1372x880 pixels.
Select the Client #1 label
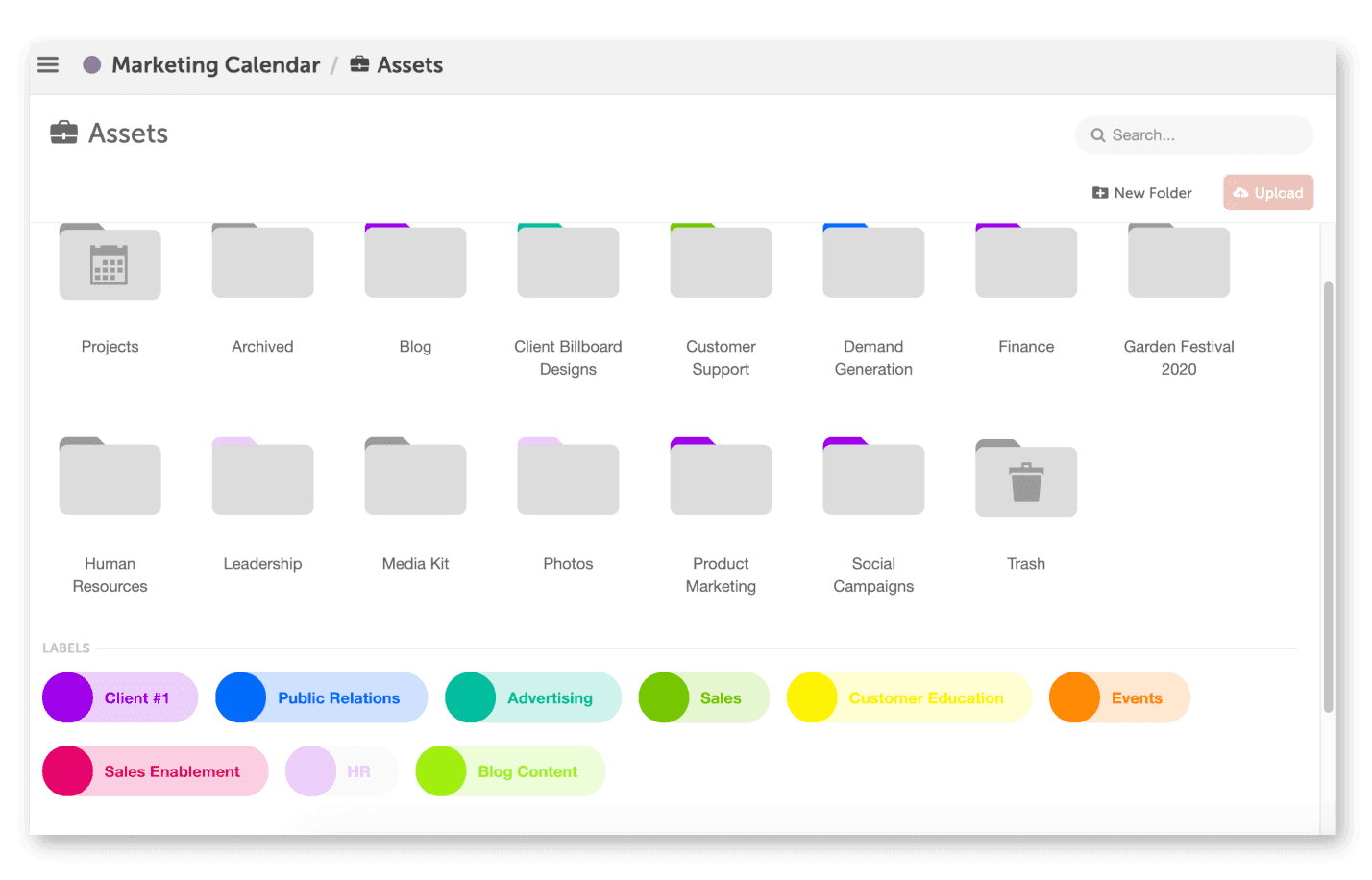120,697
